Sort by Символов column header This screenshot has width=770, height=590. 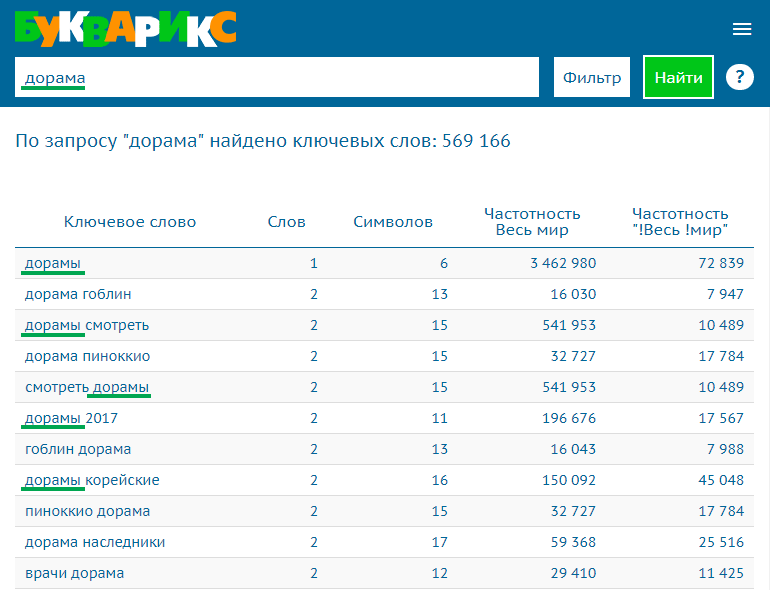coord(393,222)
